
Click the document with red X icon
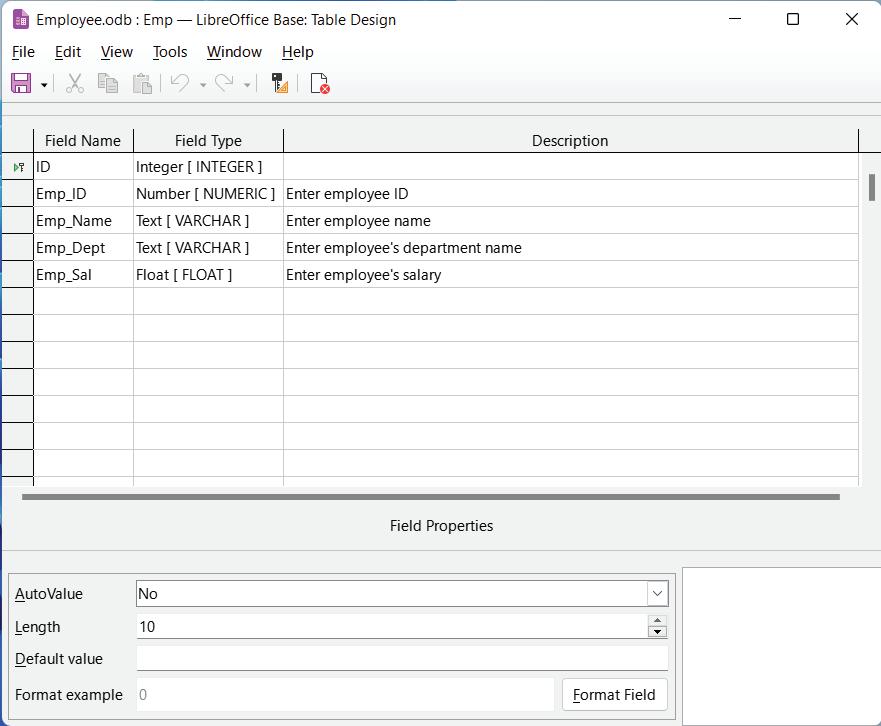coord(320,83)
